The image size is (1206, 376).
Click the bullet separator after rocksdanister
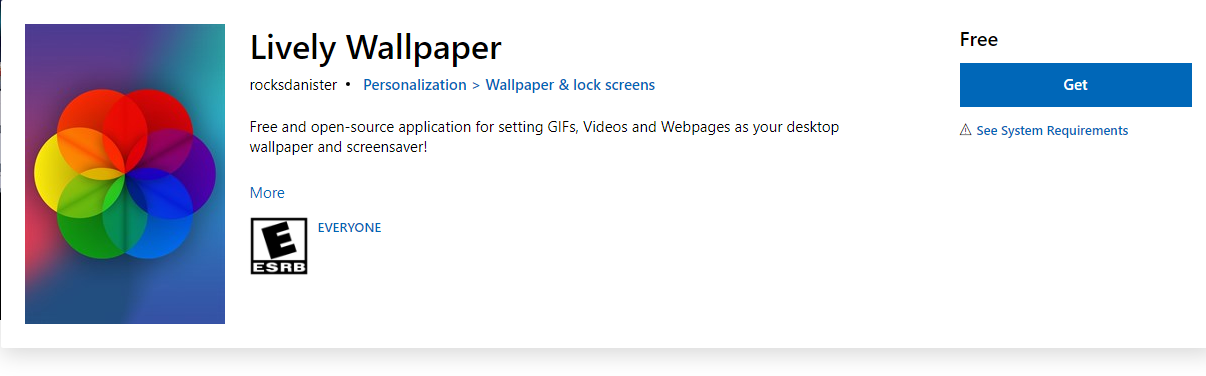(348, 85)
